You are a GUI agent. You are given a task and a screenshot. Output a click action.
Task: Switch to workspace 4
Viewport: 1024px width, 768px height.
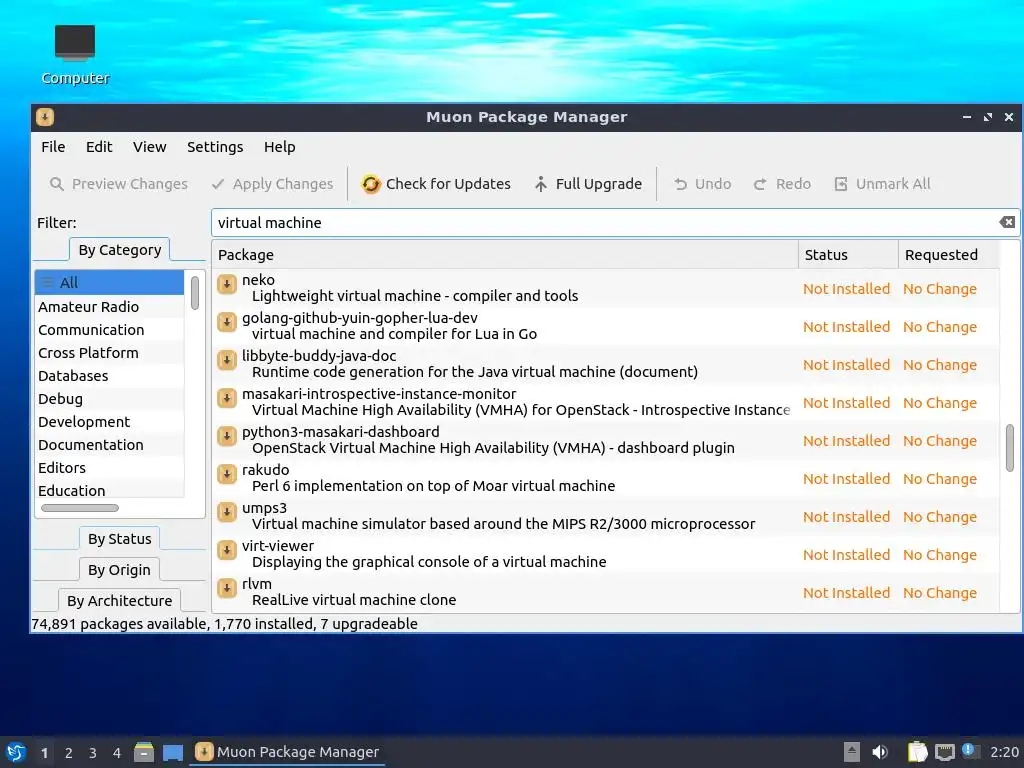click(x=117, y=753)
